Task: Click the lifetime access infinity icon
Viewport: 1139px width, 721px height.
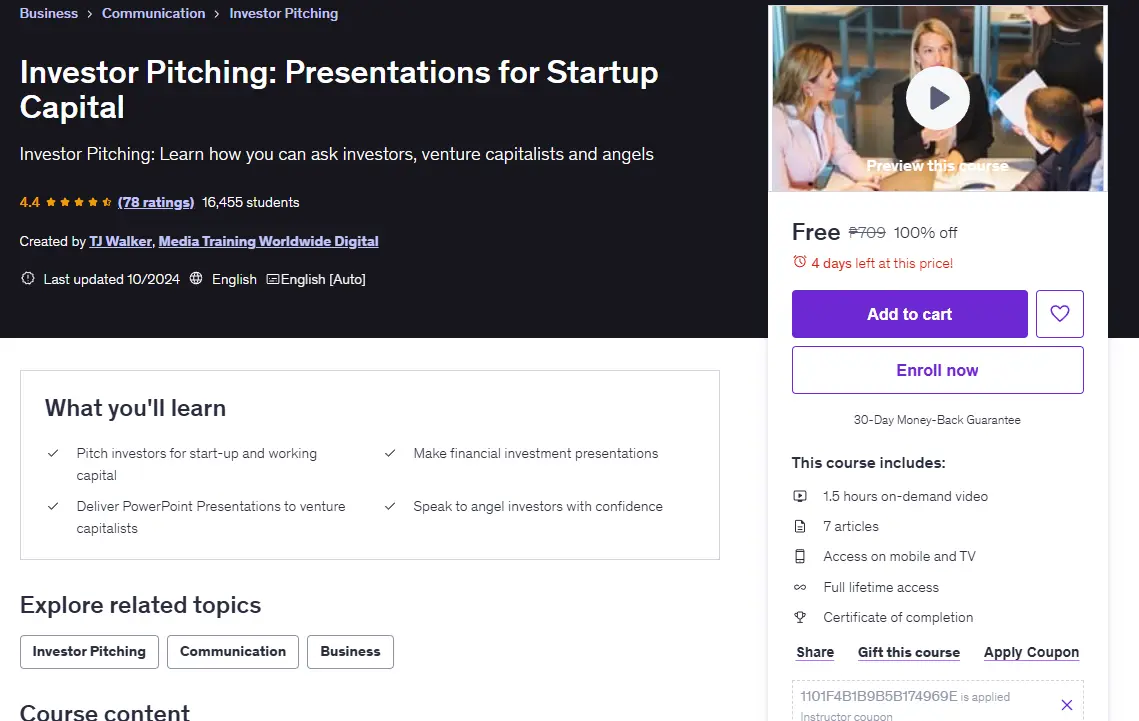Action: pos(800,587)
